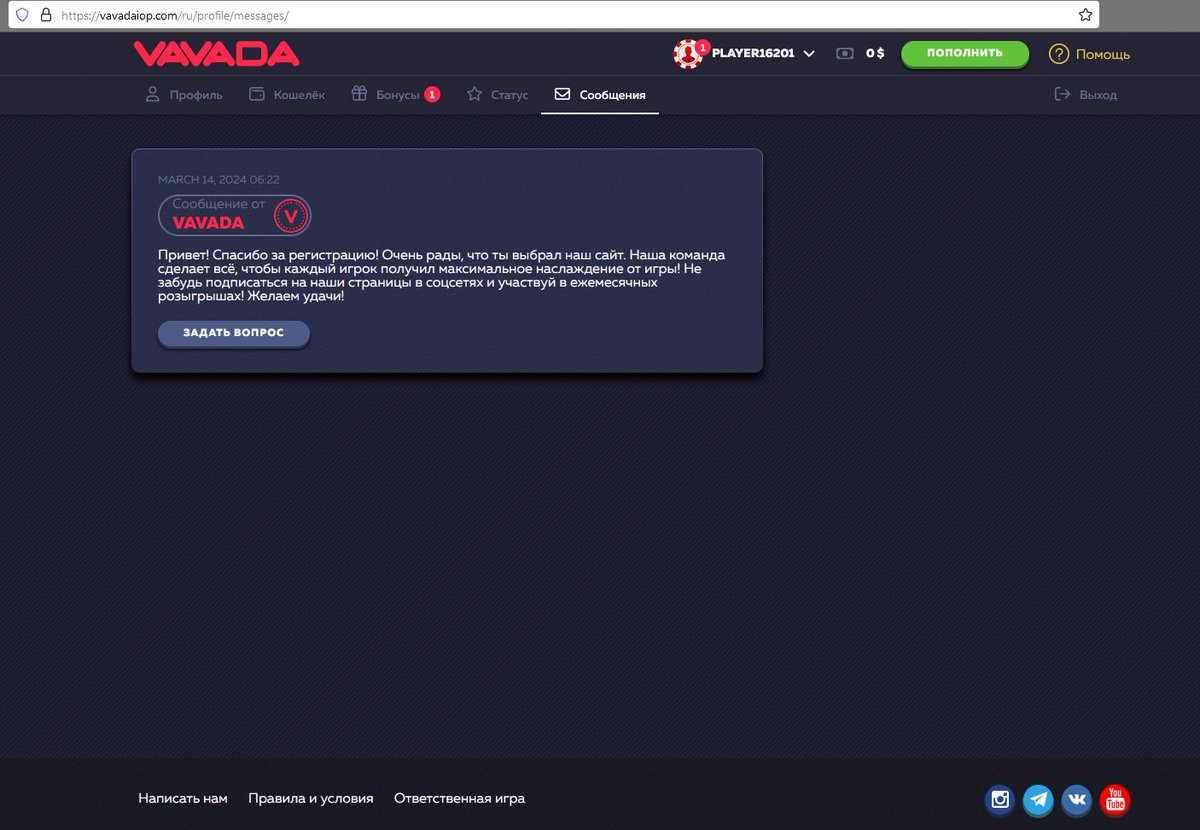Click the logout door-arrow icon
The width and height of the screenshot is (1200, 830).
1063,94
